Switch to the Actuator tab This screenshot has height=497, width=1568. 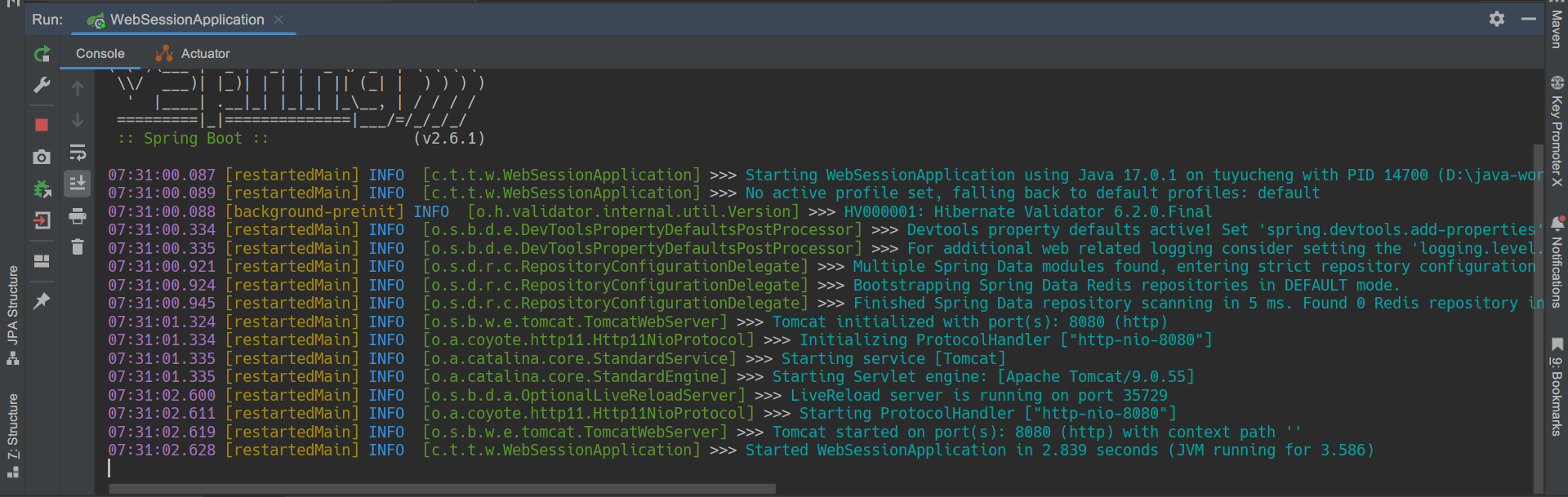pyautogui.click(x=193, y=54)
